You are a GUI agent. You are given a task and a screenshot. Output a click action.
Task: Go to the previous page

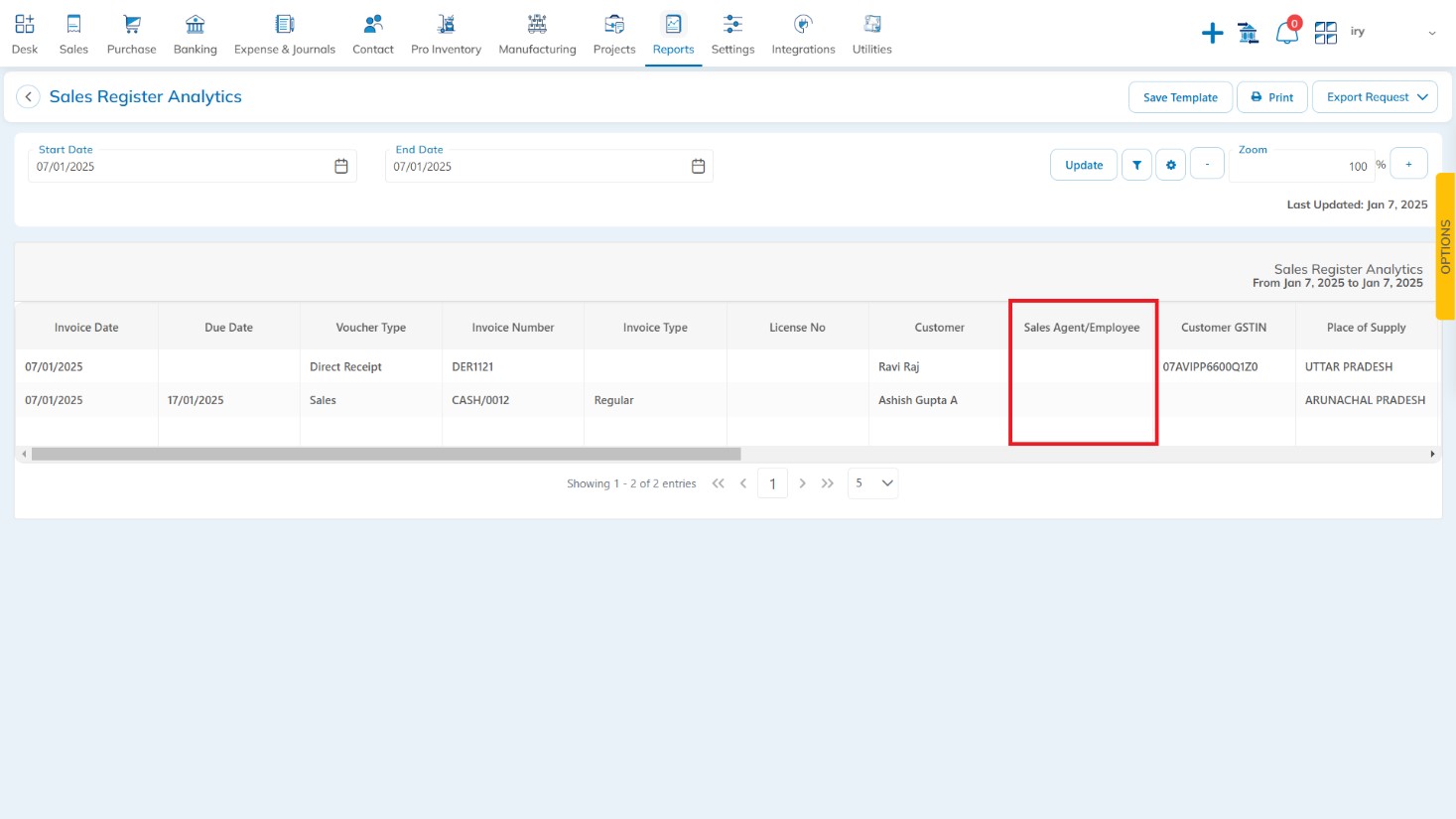(x=743, y=483)
